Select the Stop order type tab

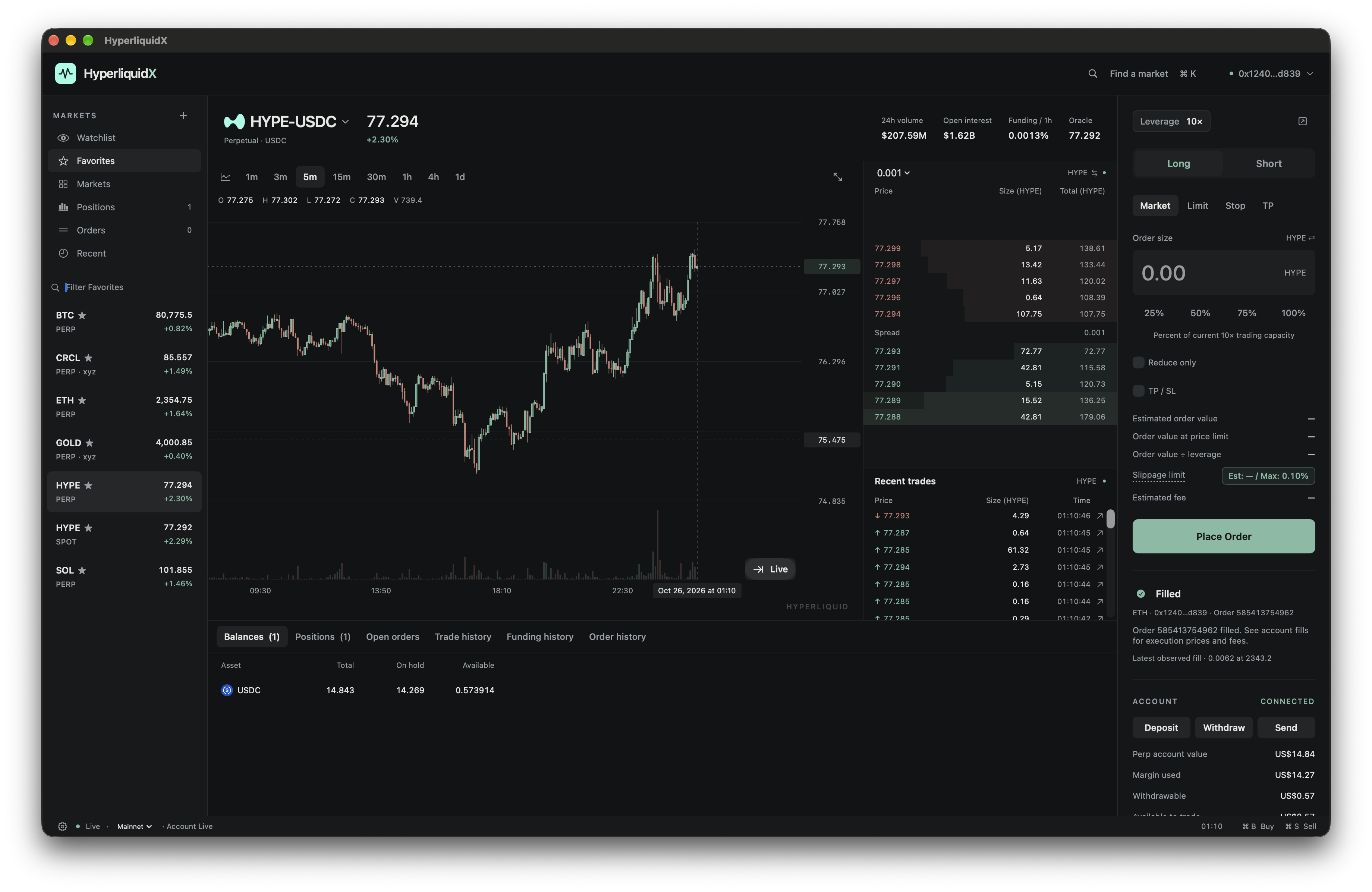(1235, 206)
